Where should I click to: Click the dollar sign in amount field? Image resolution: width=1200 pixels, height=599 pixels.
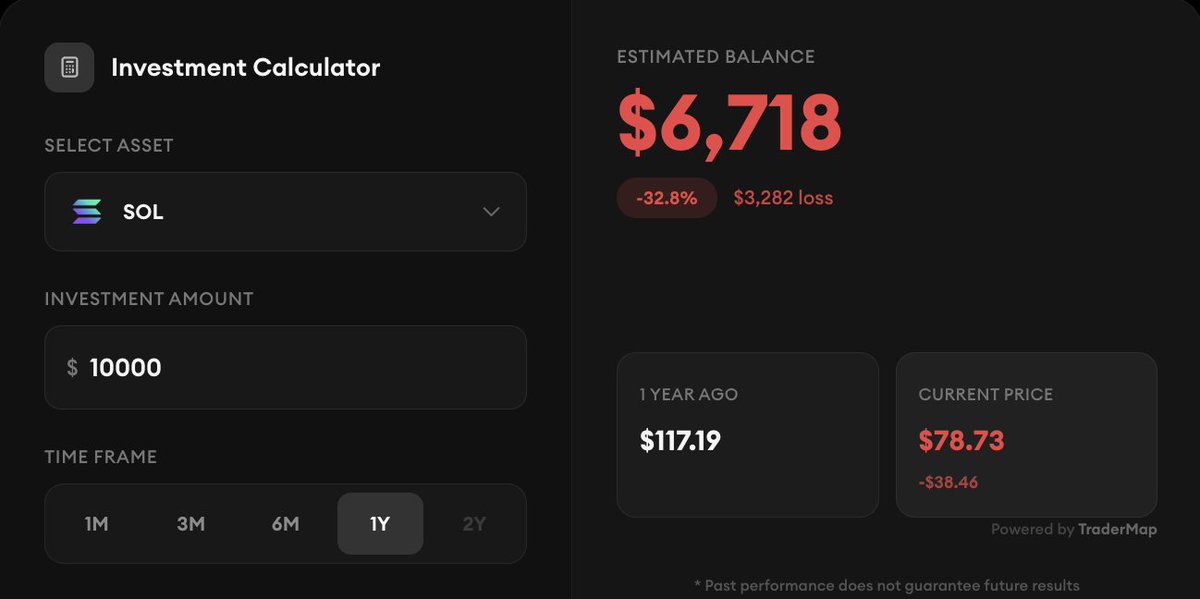[72, 368]
